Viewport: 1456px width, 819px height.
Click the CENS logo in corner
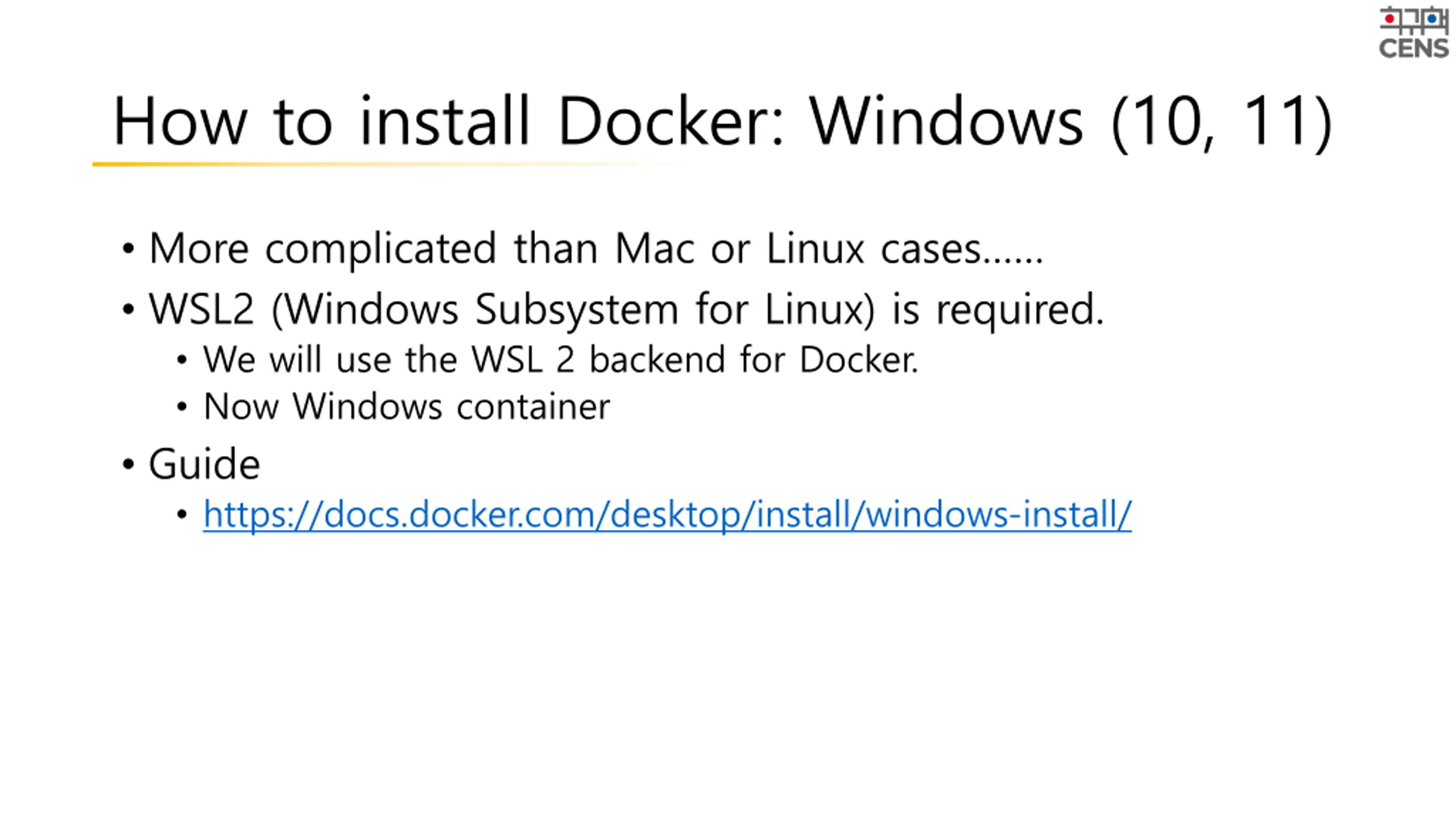pos(1414,32)
